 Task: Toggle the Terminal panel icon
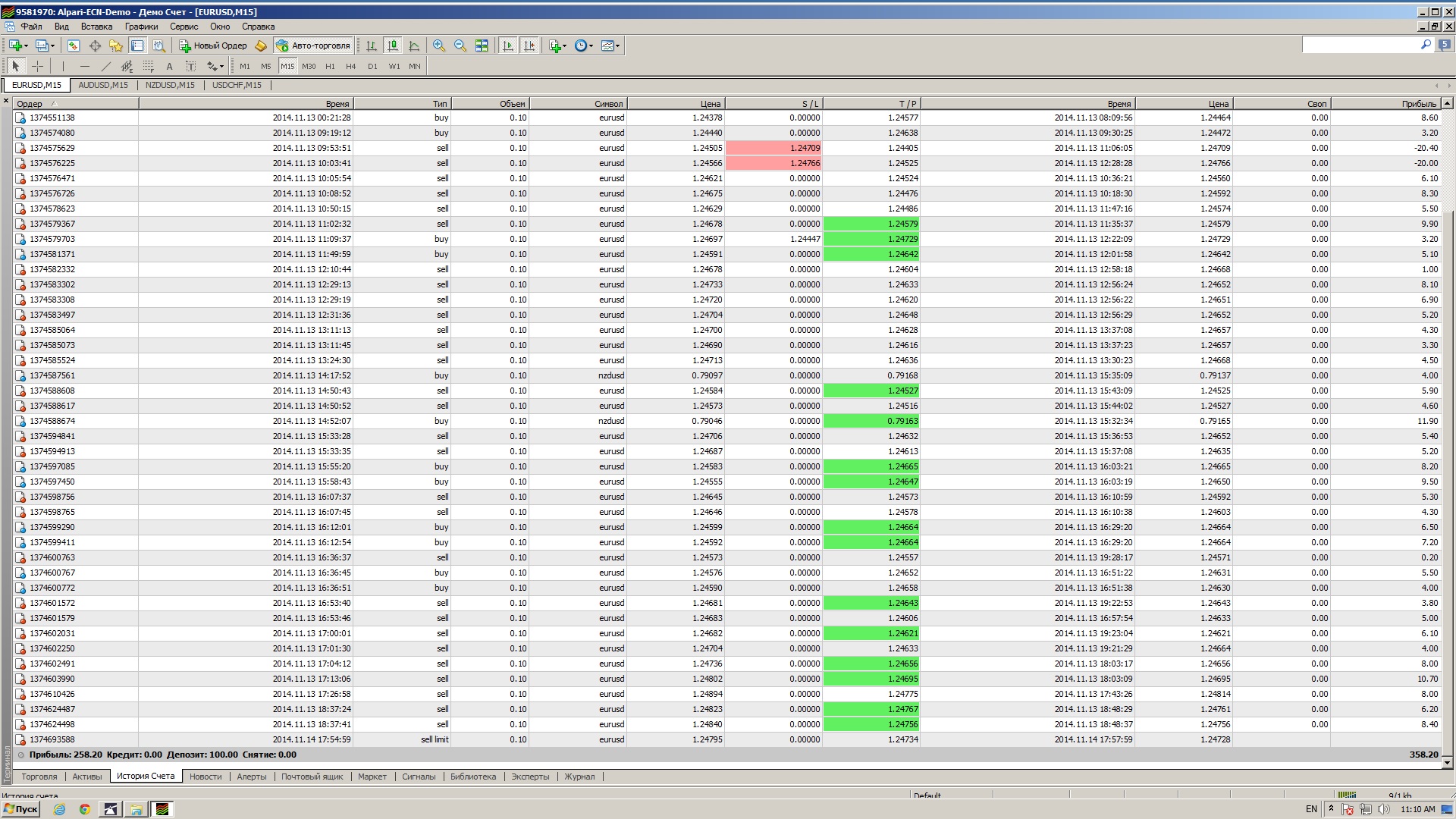pyautogui.click(x=137, y=45)
